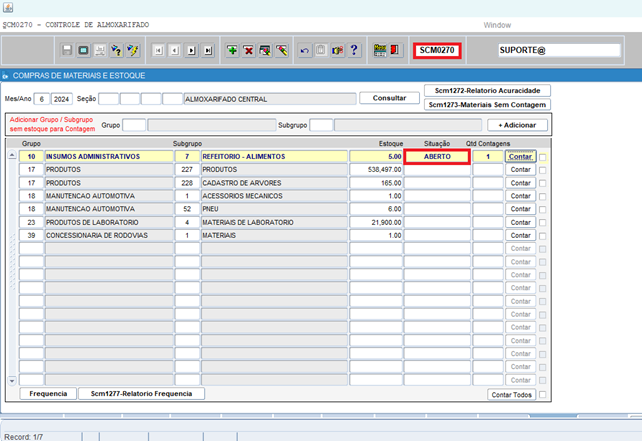Screen dimensions: 642x441
Task: Open help with the question mark icon
Action: [x=354, y=50]
